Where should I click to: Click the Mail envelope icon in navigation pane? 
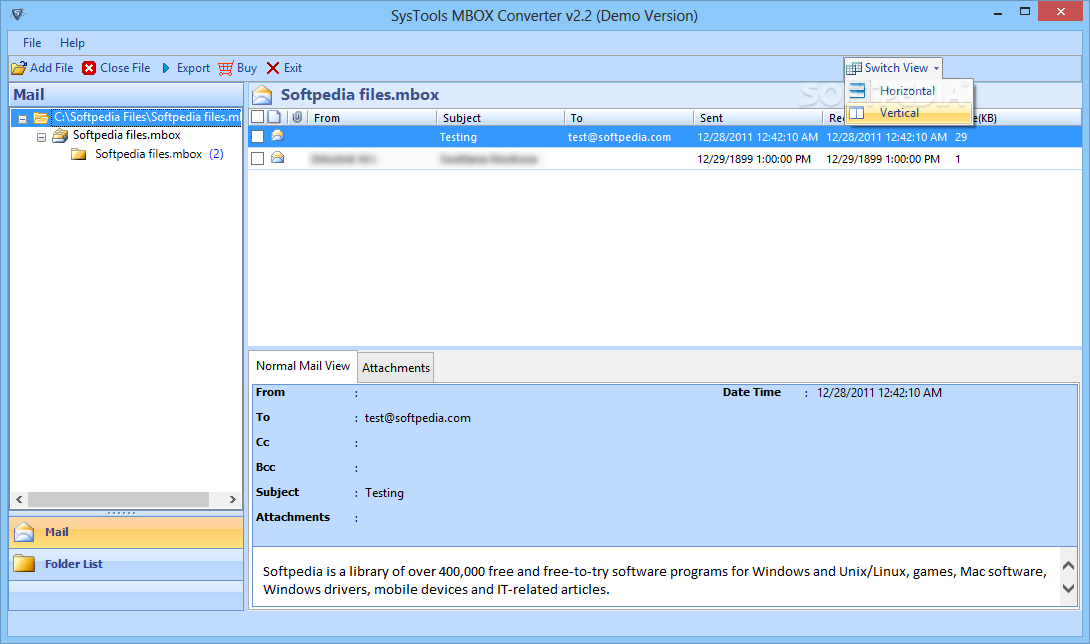[x=24, y=532]
